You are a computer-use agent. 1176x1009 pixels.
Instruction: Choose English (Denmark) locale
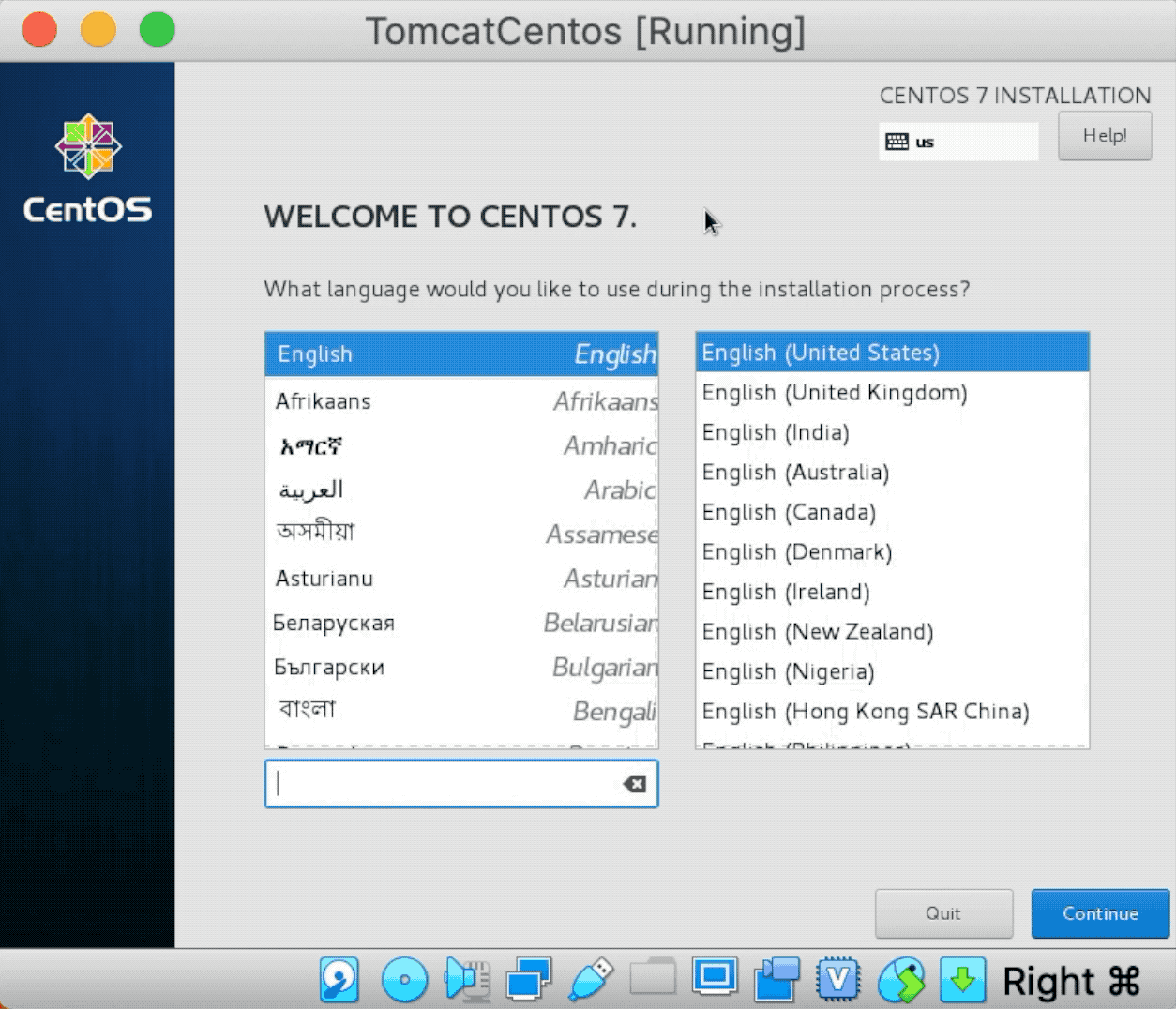892,552
